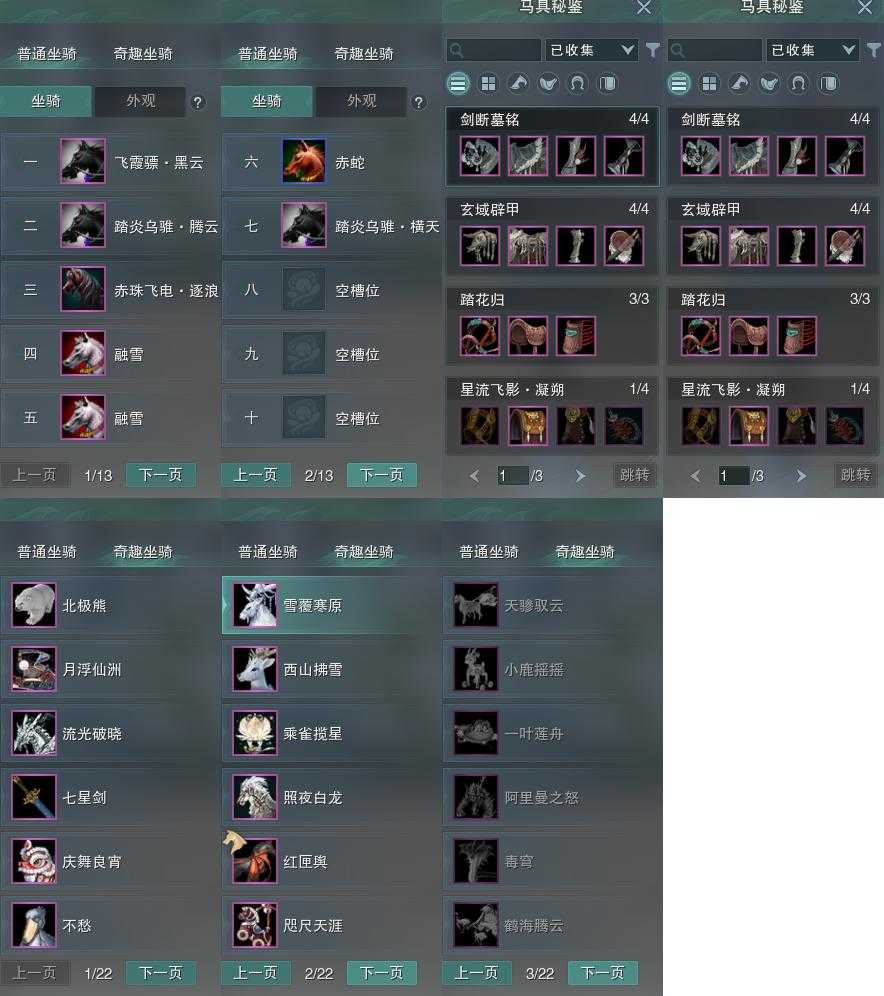Click the 不愁 shoebill bird icon

pyautogui.click(x=34, y=925)
